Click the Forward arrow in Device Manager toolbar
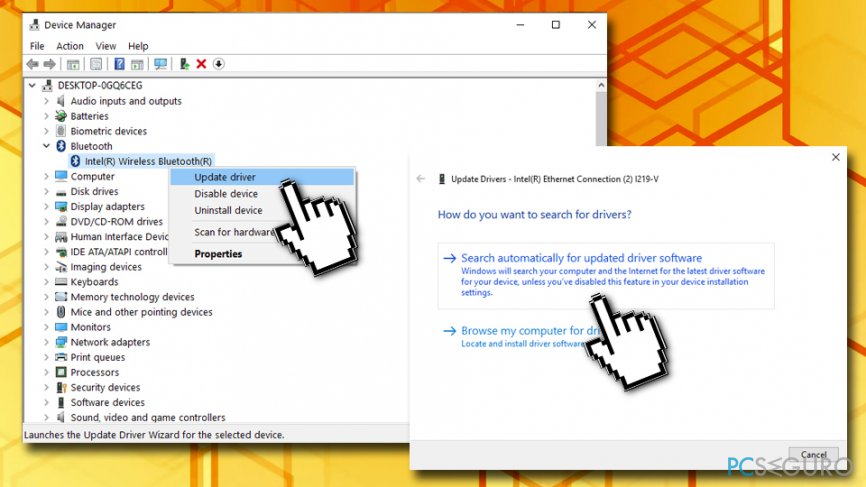Image resolution: width=866 pixels, height=487 pixels. 50,64
